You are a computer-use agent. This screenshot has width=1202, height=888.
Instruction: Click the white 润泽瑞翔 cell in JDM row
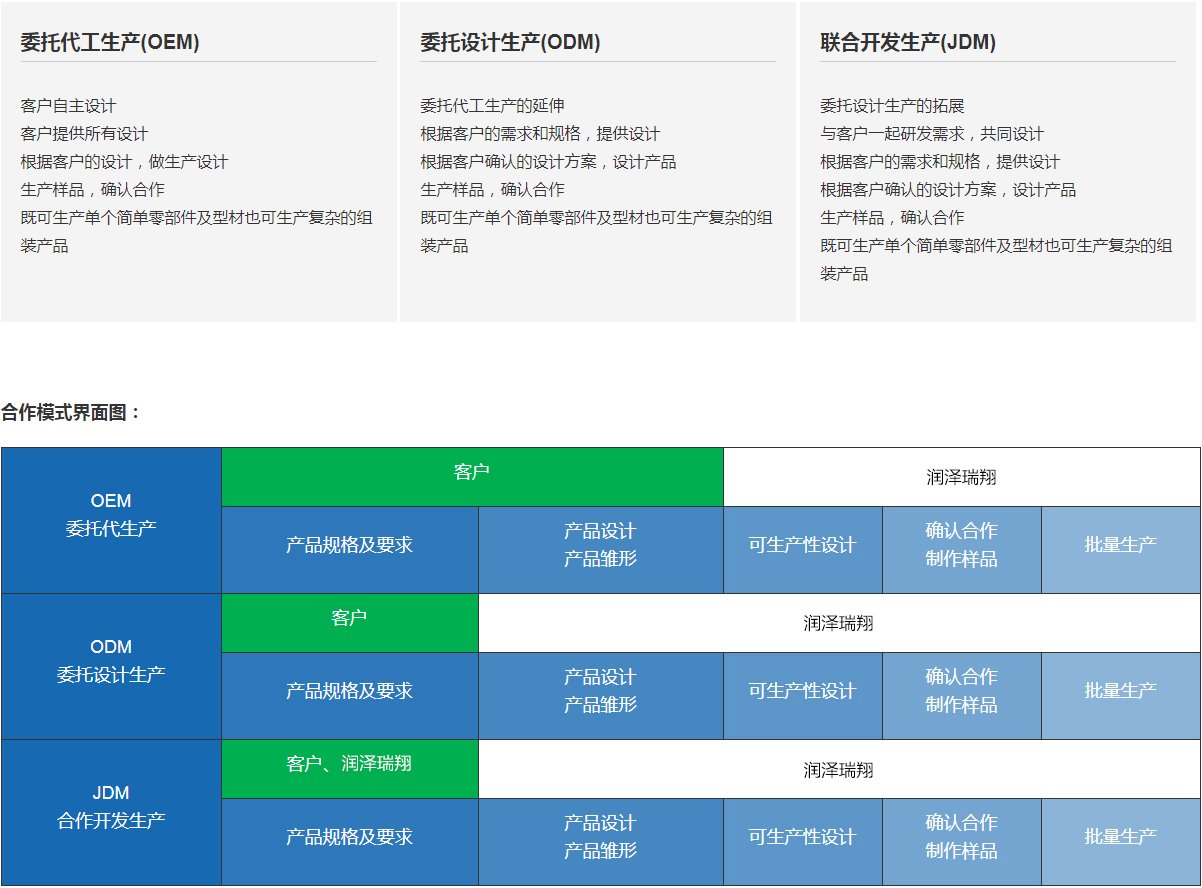click(x=839, y=770)
